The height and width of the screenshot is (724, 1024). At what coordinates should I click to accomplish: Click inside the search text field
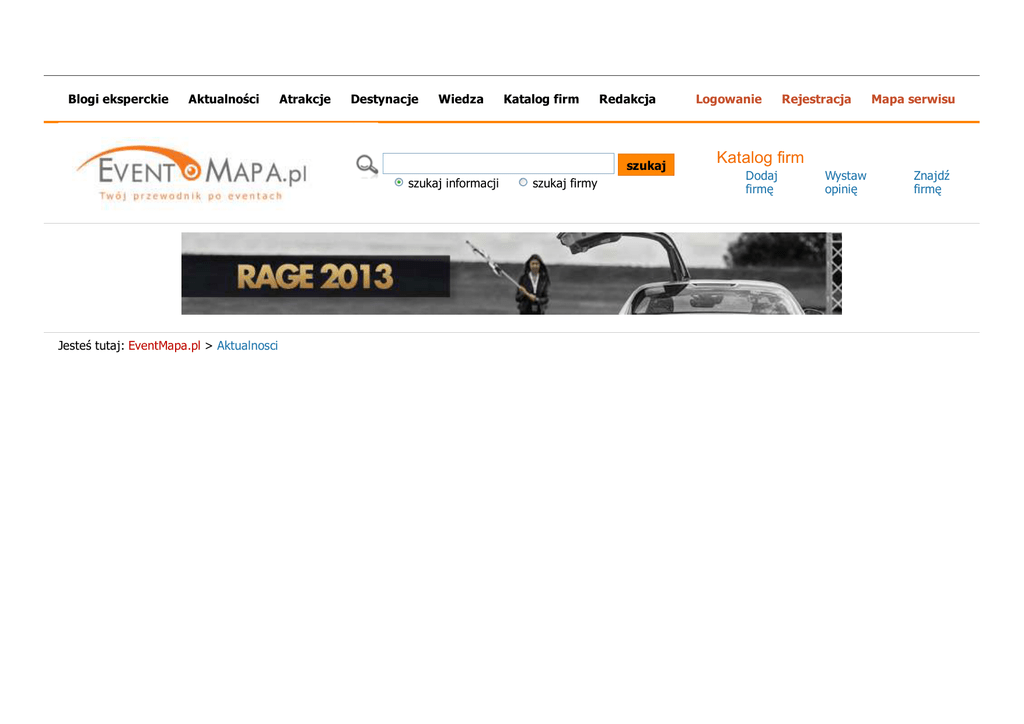(498, 164)
